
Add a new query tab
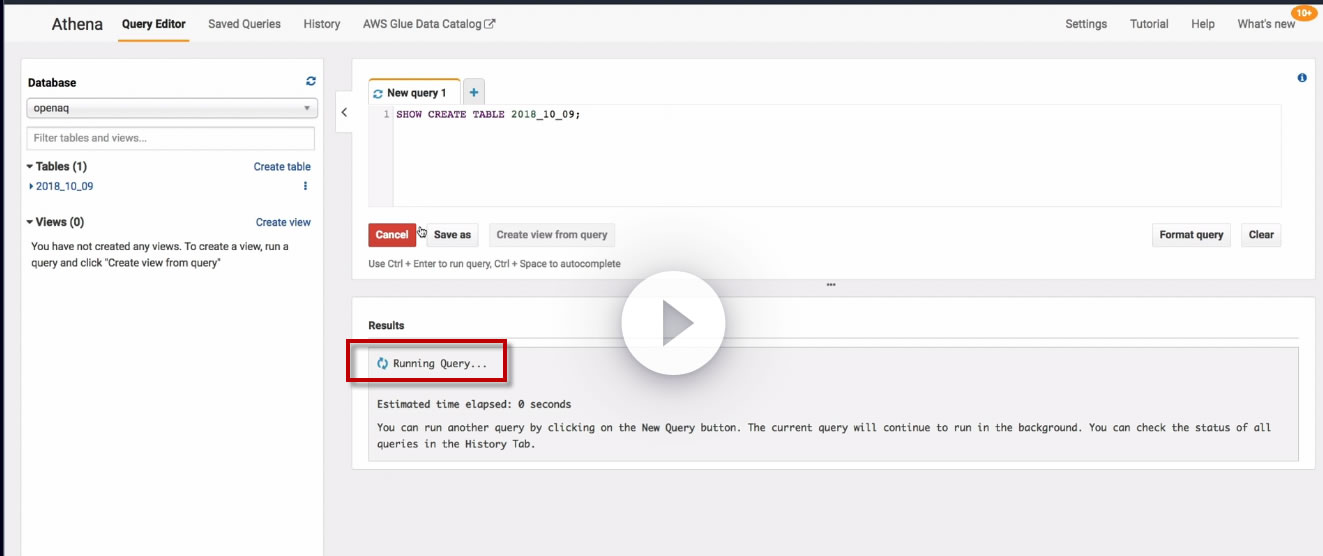[474, 92]
